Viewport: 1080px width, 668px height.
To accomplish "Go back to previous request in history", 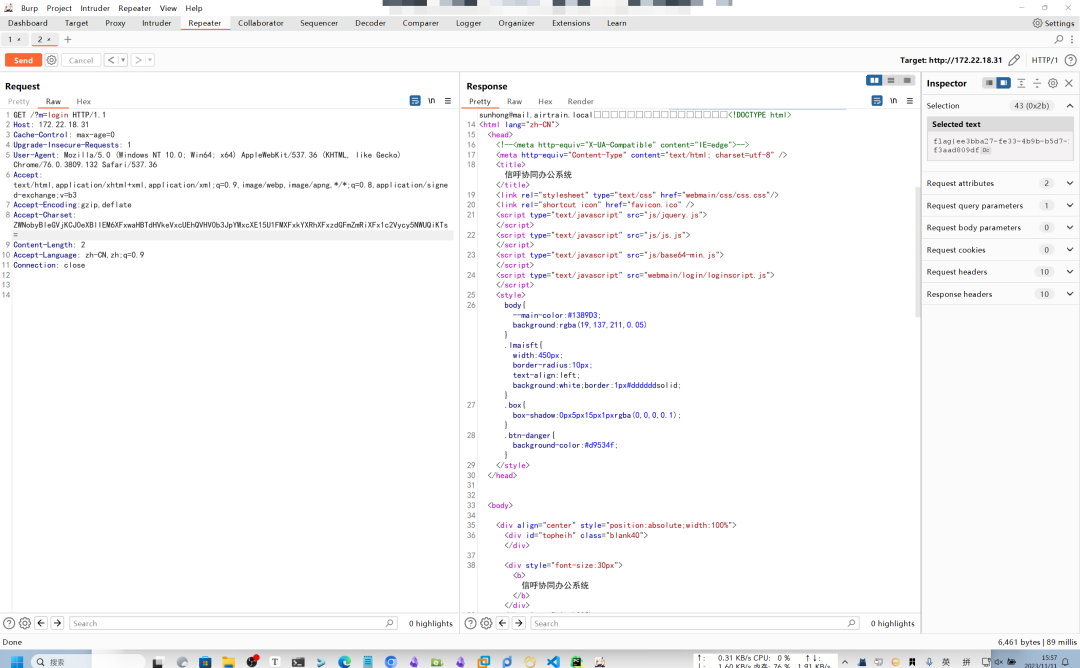I will coord(111,61).
